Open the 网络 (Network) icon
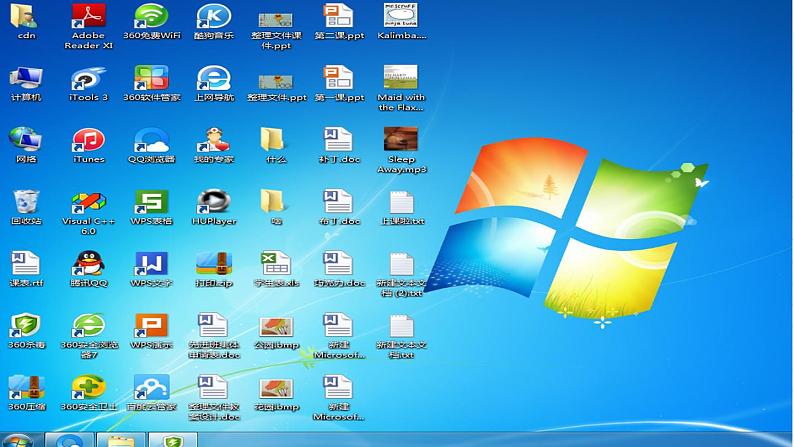This screenshot has height=447, width=794. coord(25,145)
